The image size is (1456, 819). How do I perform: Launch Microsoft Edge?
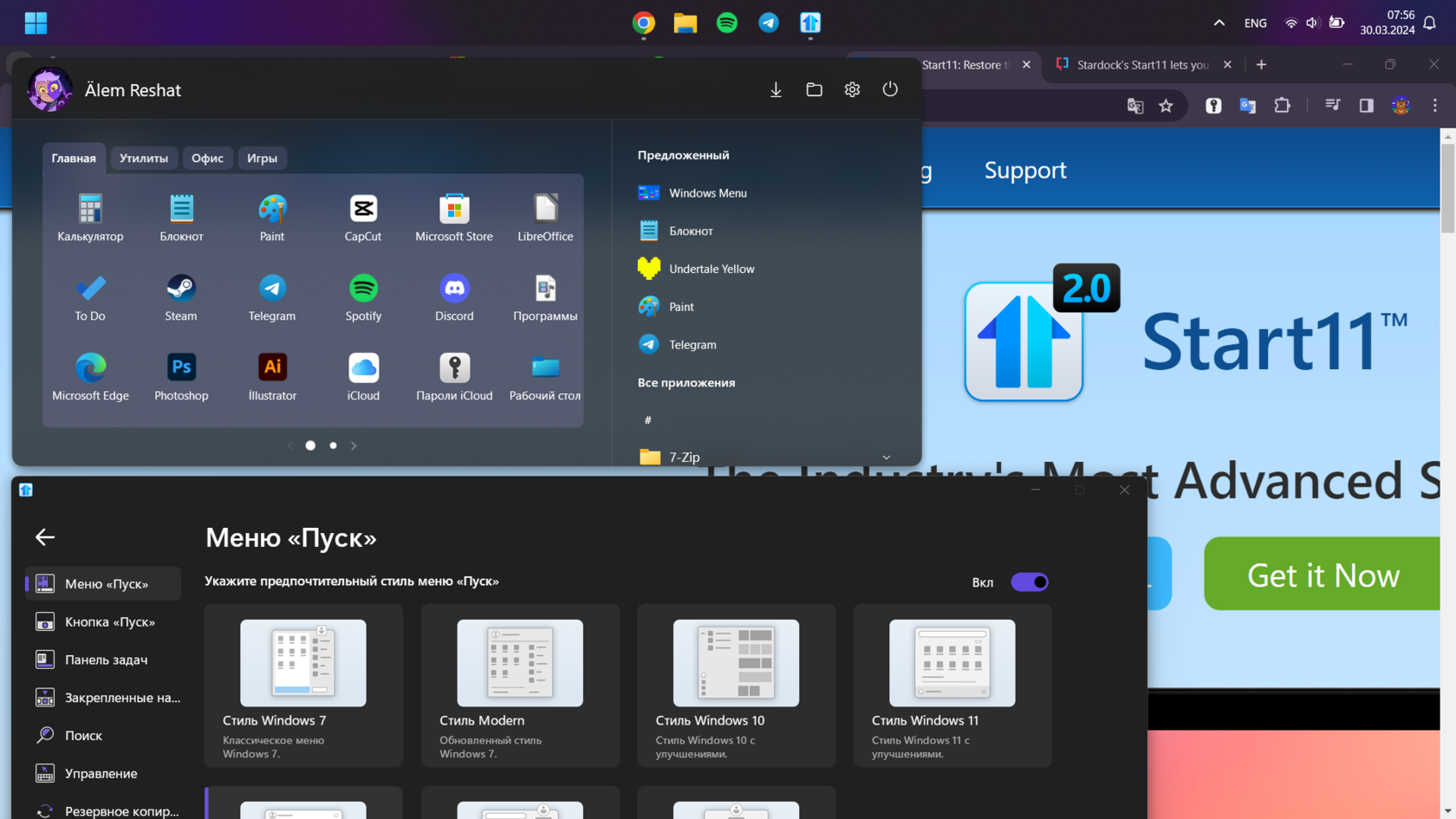coord(90,377)
